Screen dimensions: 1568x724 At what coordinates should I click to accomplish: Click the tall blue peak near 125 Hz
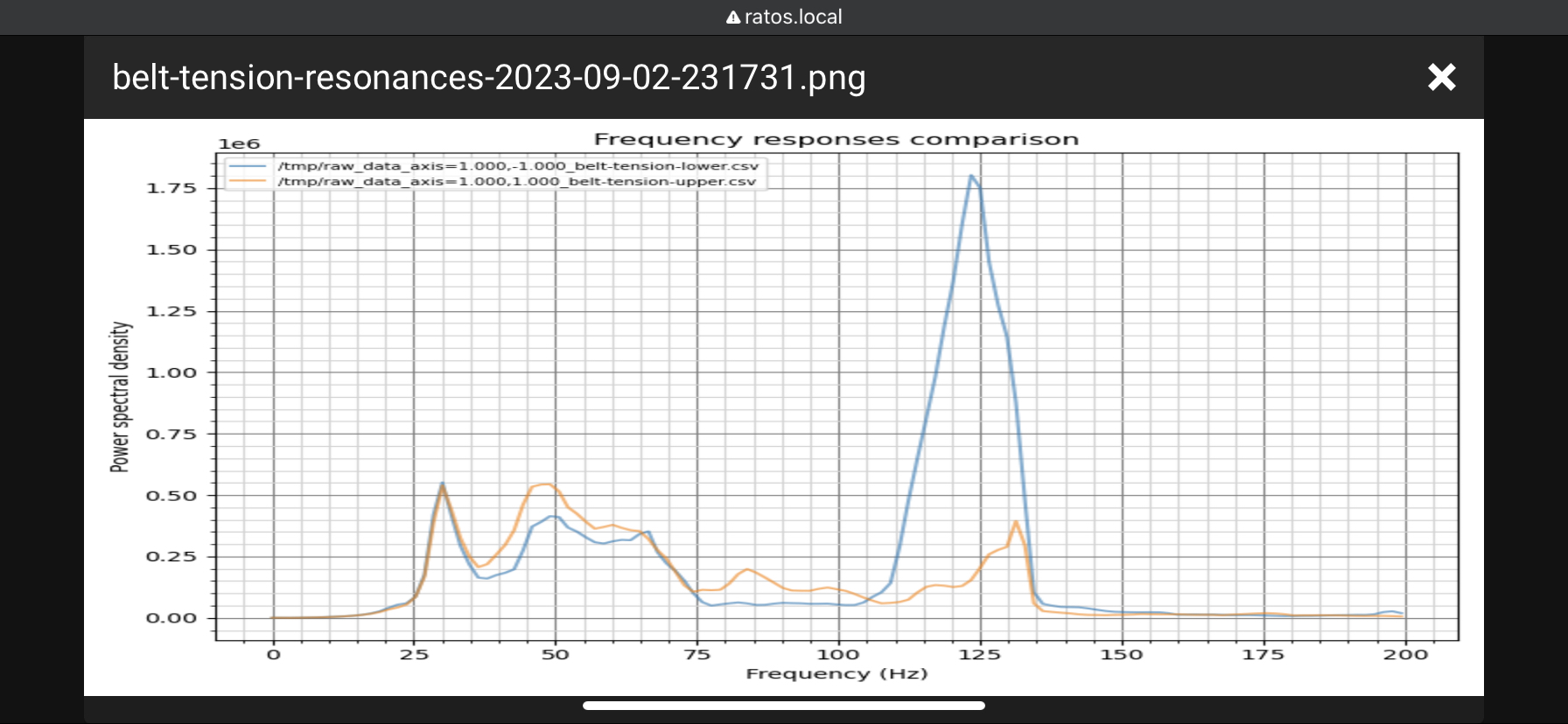point(971,177)
